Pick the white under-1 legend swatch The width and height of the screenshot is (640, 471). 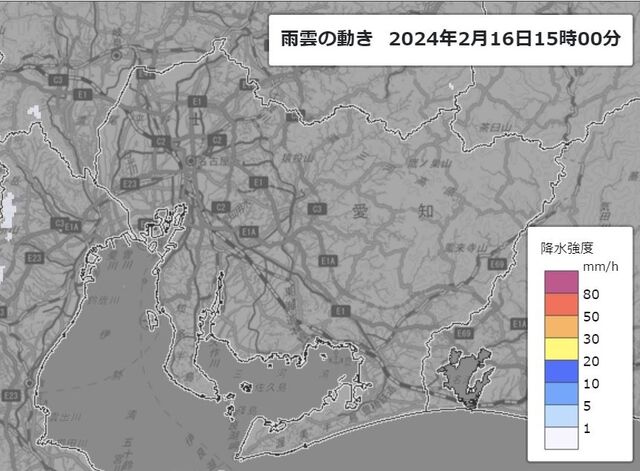tap(561, 438)
